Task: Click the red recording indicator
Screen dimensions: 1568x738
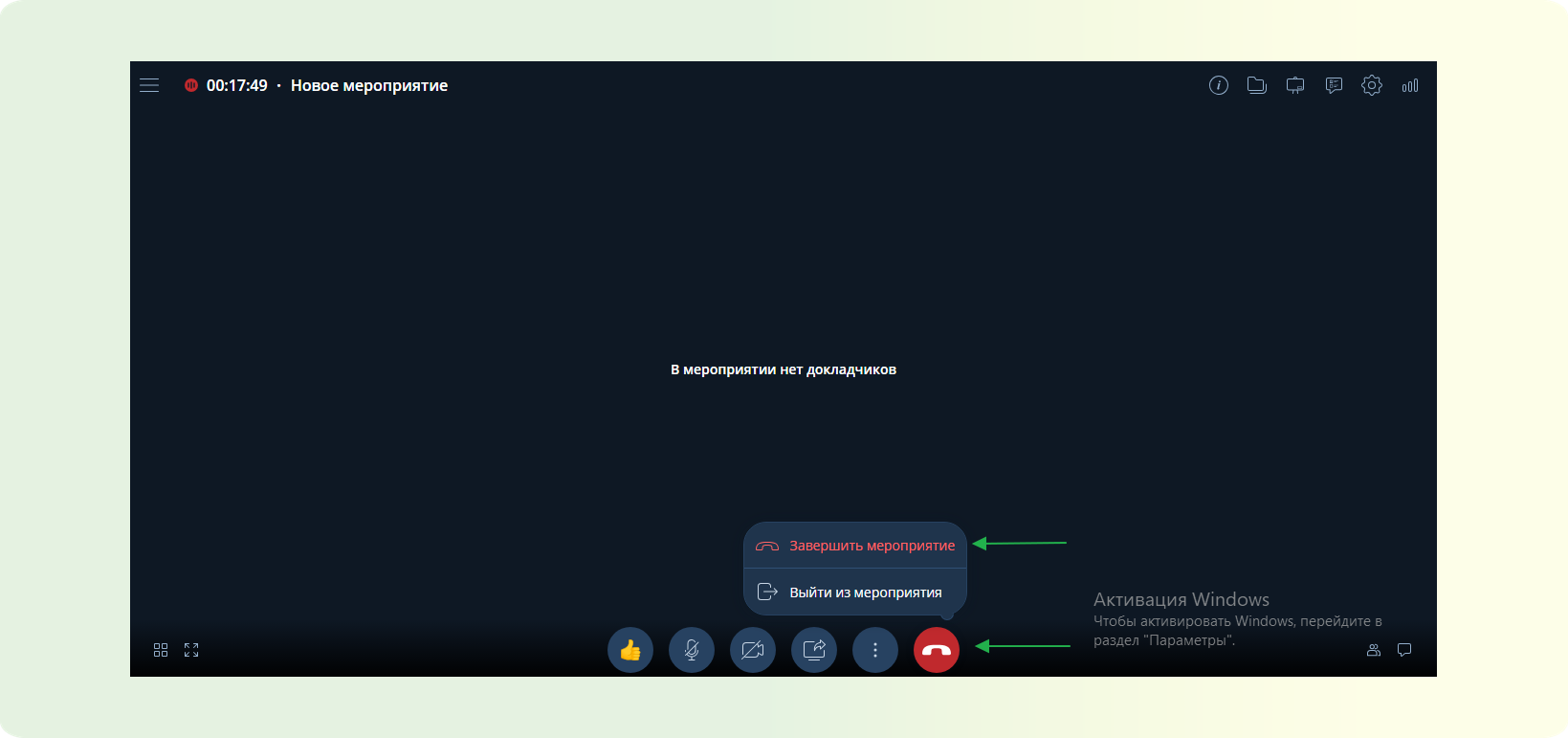Action: [x=191, y=85]
